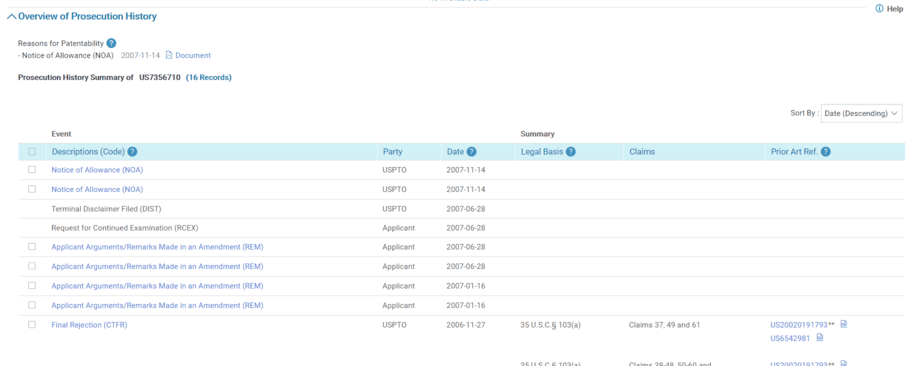
Task: Click the Legal Basis column header
Action: [542, 152]
